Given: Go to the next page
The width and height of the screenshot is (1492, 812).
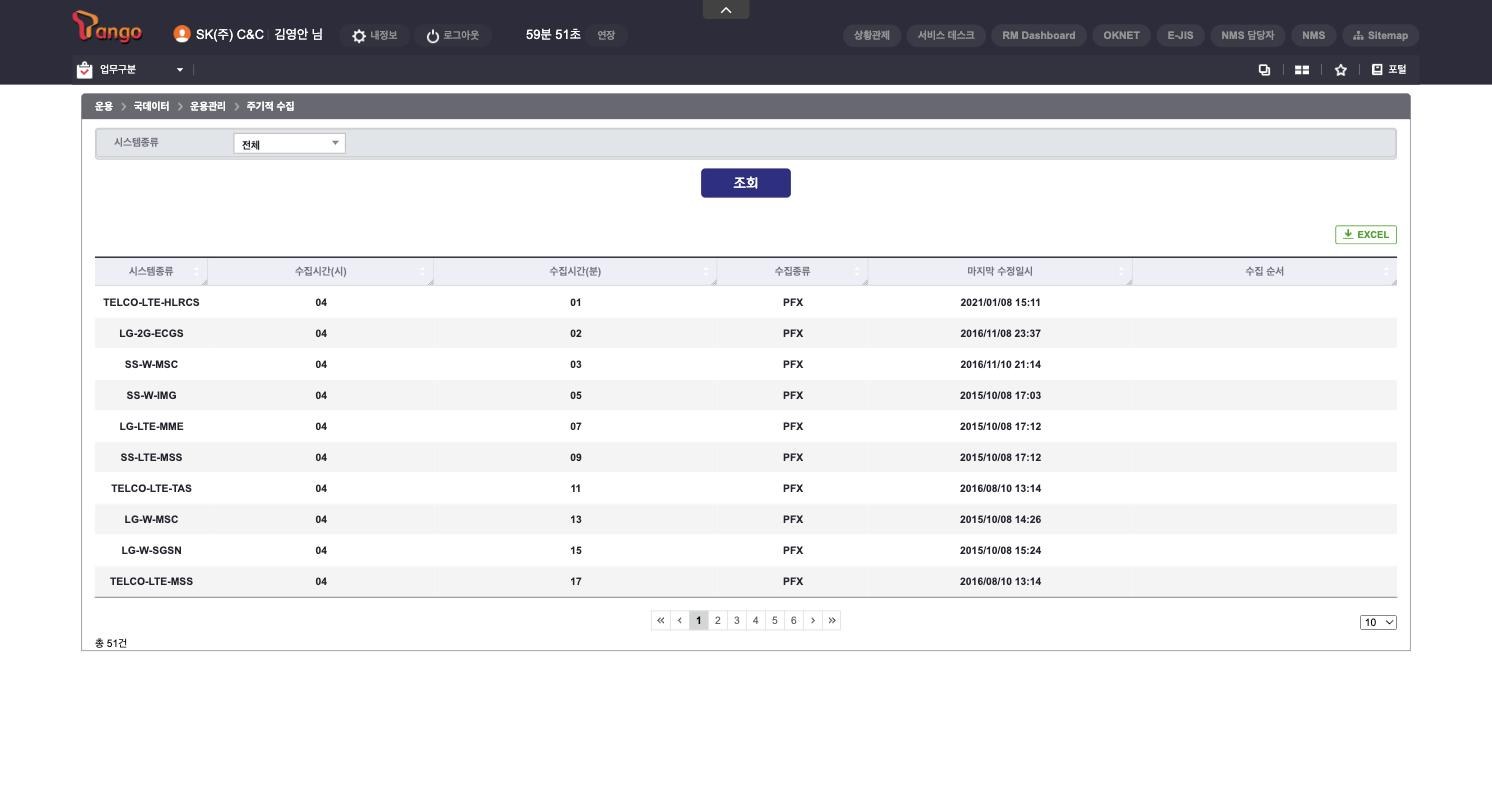Looking at the screenshot, I should point(813,621).
